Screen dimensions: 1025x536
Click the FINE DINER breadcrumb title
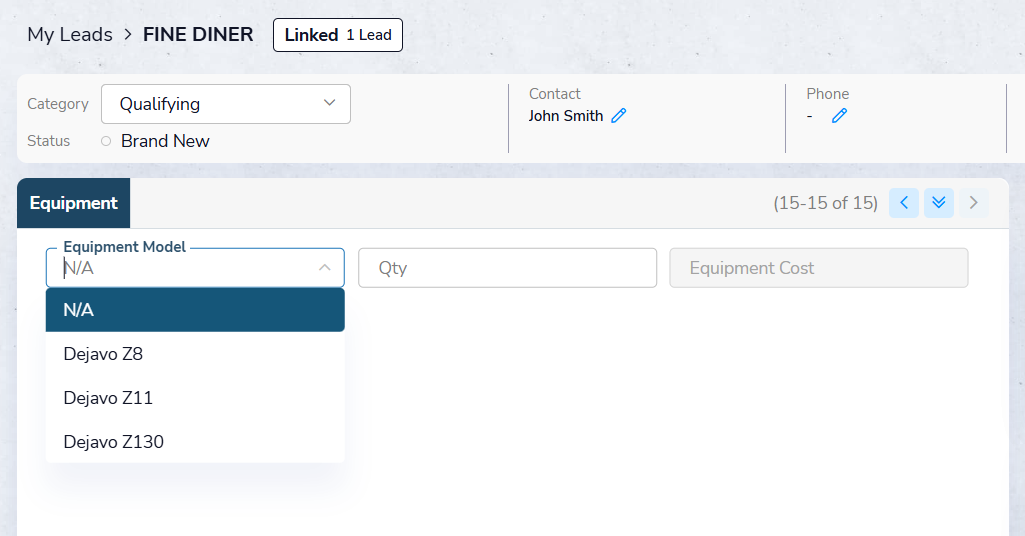click(x=198, y=35)
